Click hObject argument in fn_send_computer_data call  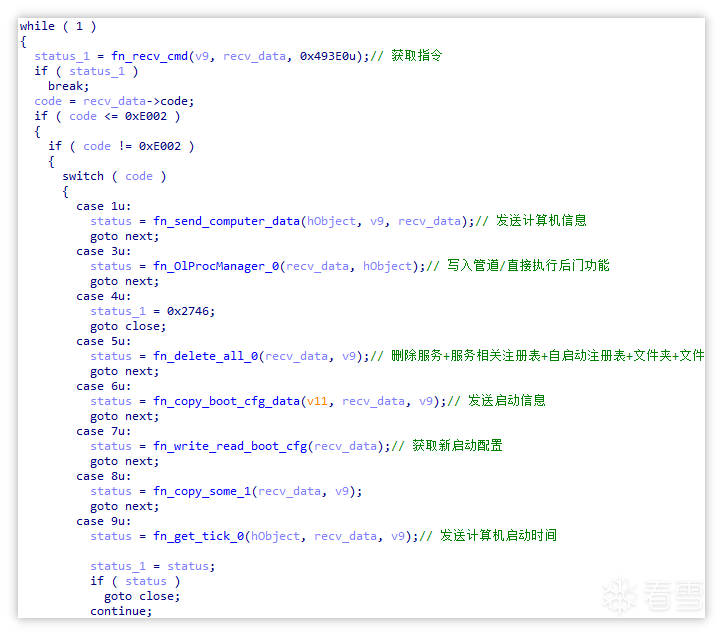point(332,221)
